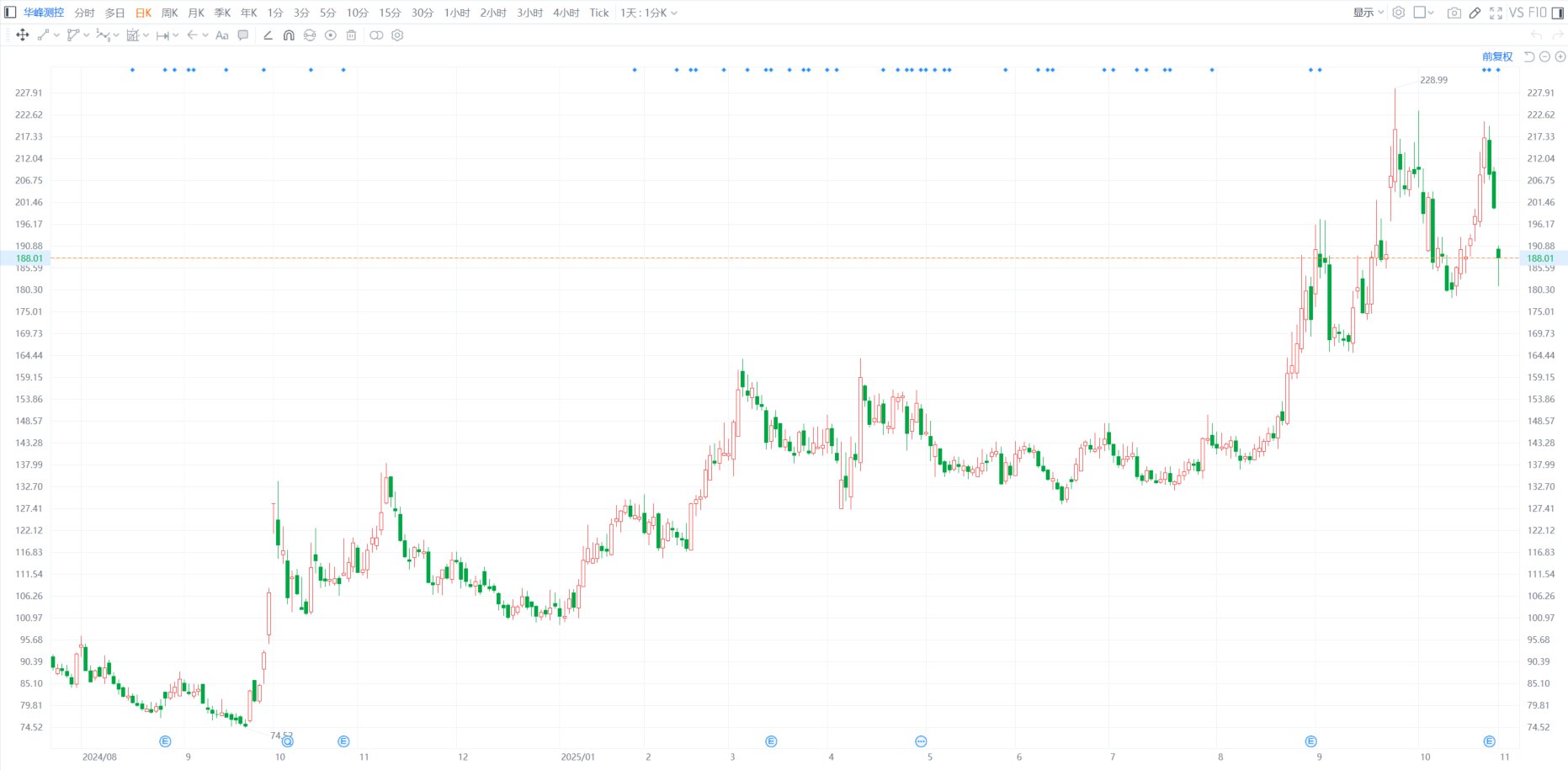This screenshot has width=1568, height=770.
Task: Switch to the 季K quarterly tab
Action: point(222,13)
